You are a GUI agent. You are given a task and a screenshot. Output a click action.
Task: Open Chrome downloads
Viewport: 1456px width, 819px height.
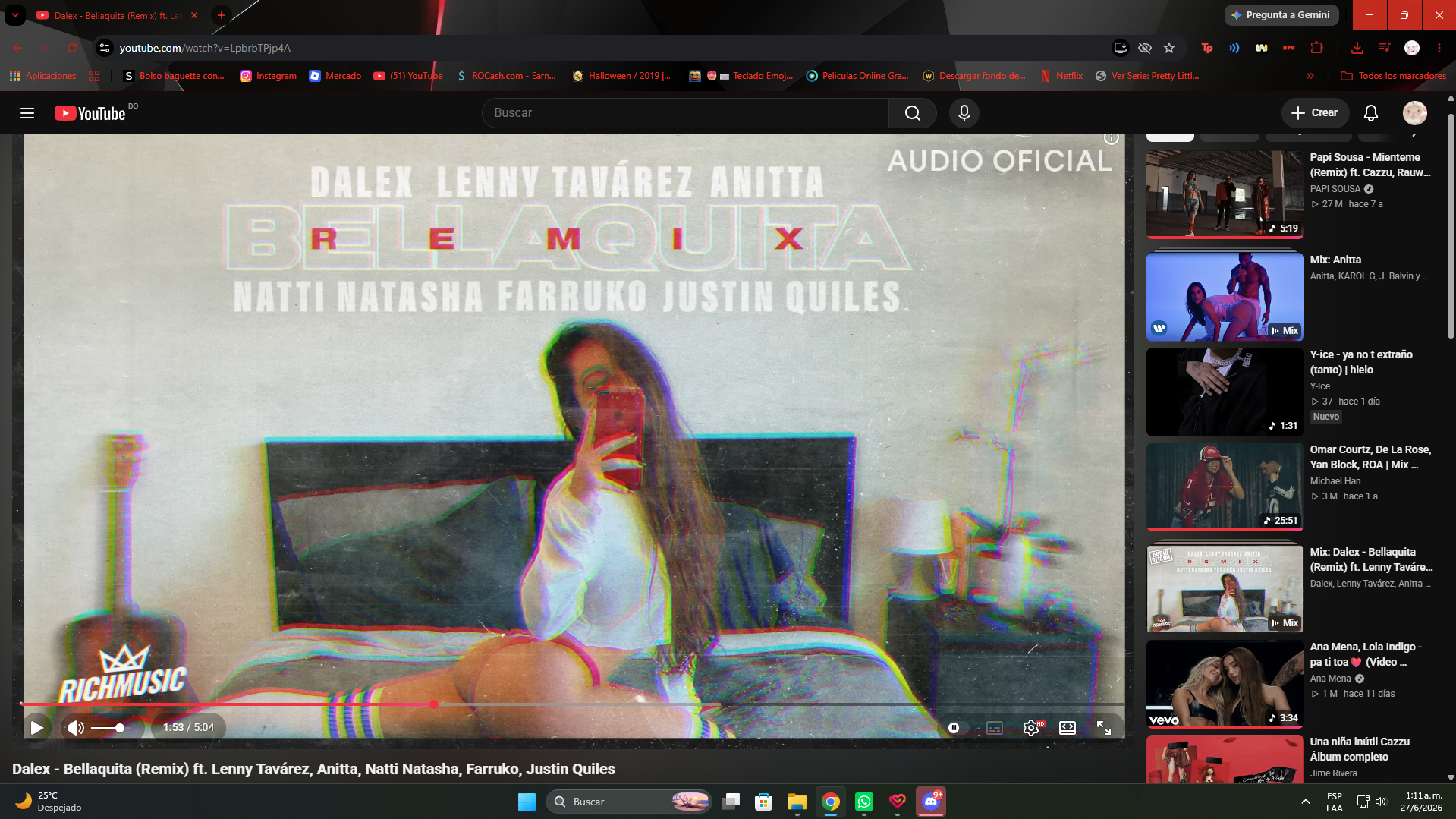1357,48
